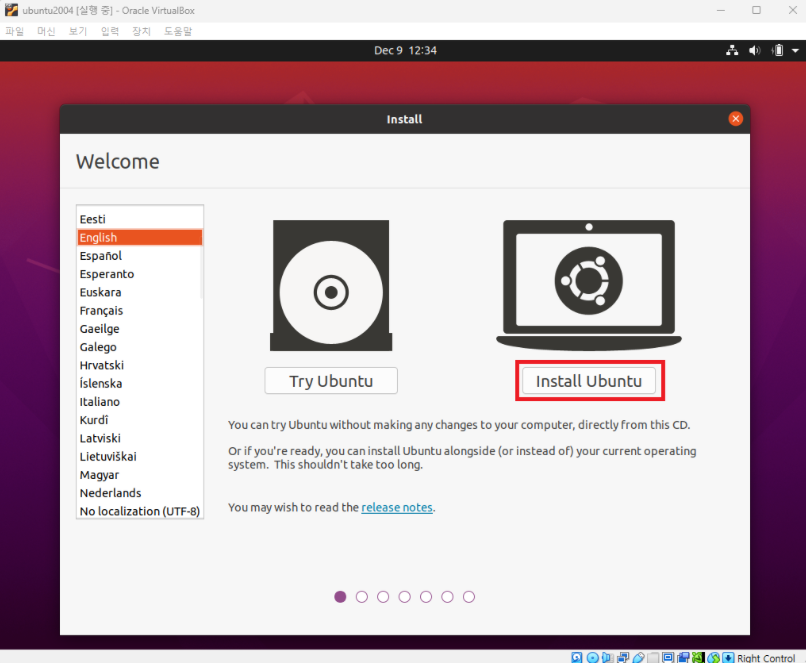Click the display monitor icon in VirtualBox status bar

click(668, 657)
